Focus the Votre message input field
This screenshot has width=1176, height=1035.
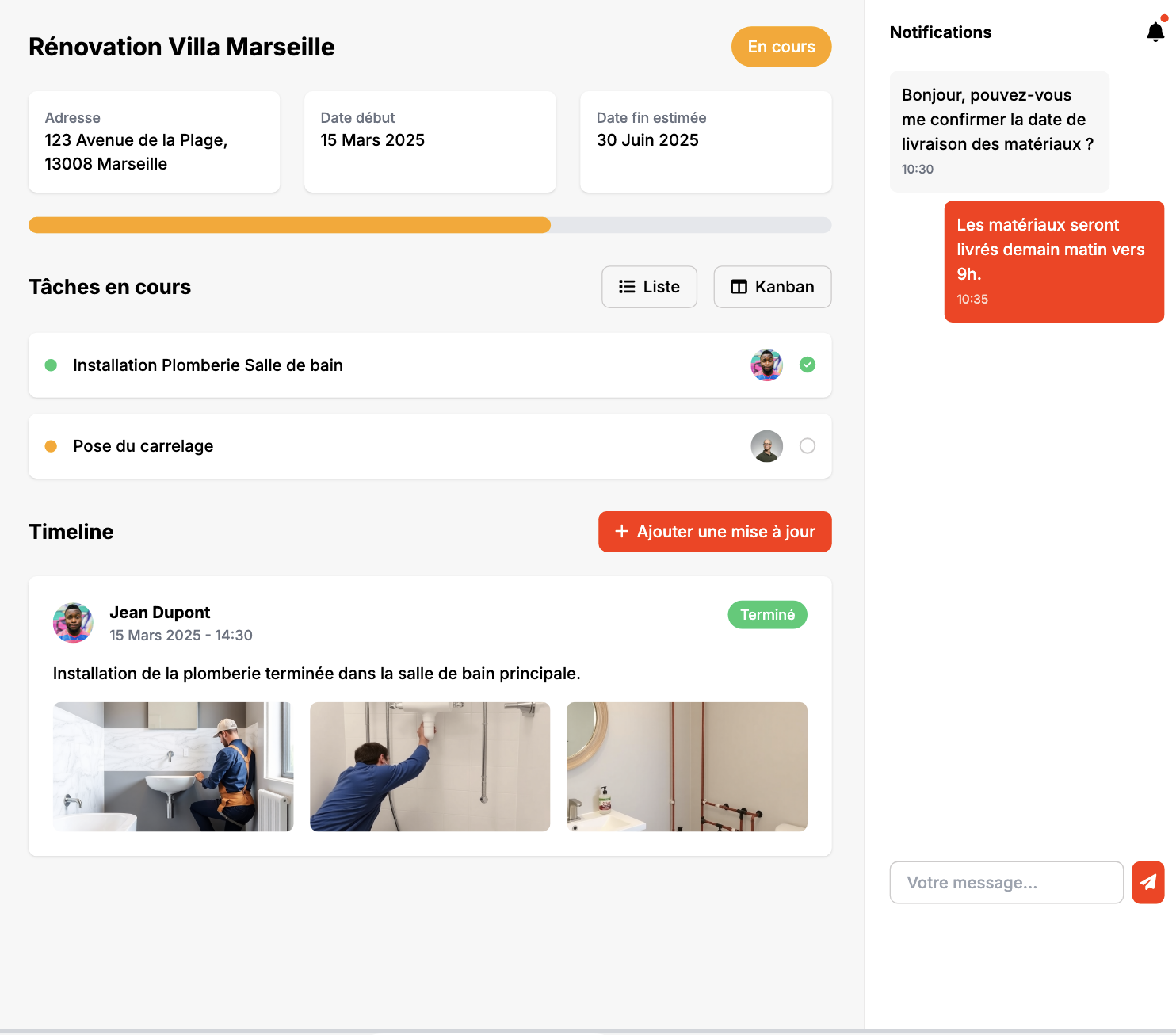pyautogui.click(x=1006, y=883)
